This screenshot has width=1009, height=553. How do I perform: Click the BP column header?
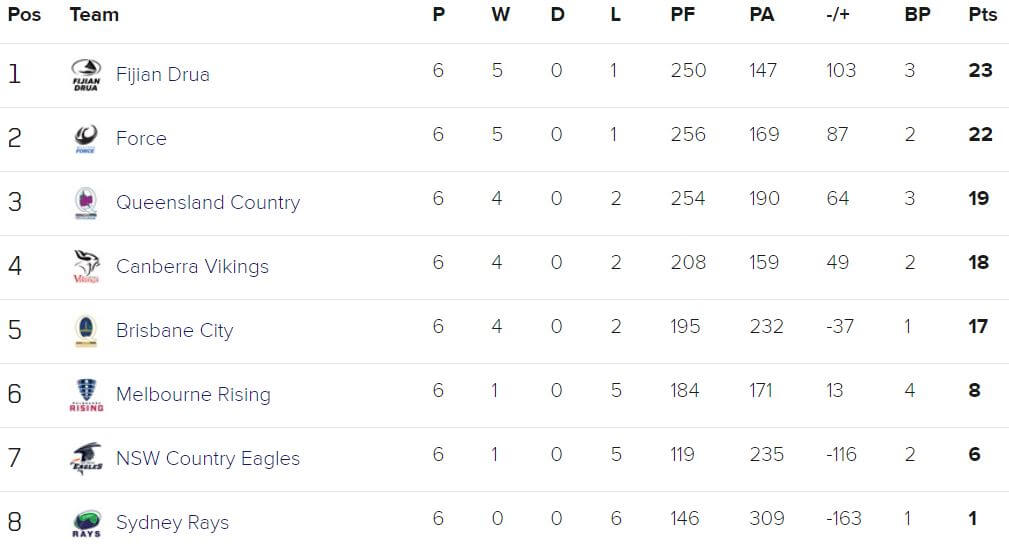click(x=917, y=14)
